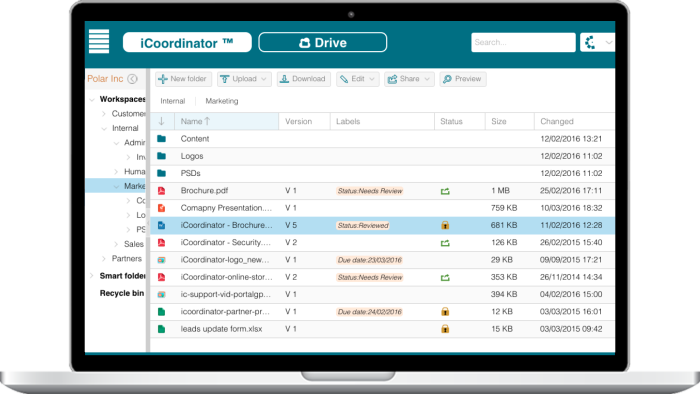Click the Preview button
Screen dimensions: 700x394
point(462,79)
